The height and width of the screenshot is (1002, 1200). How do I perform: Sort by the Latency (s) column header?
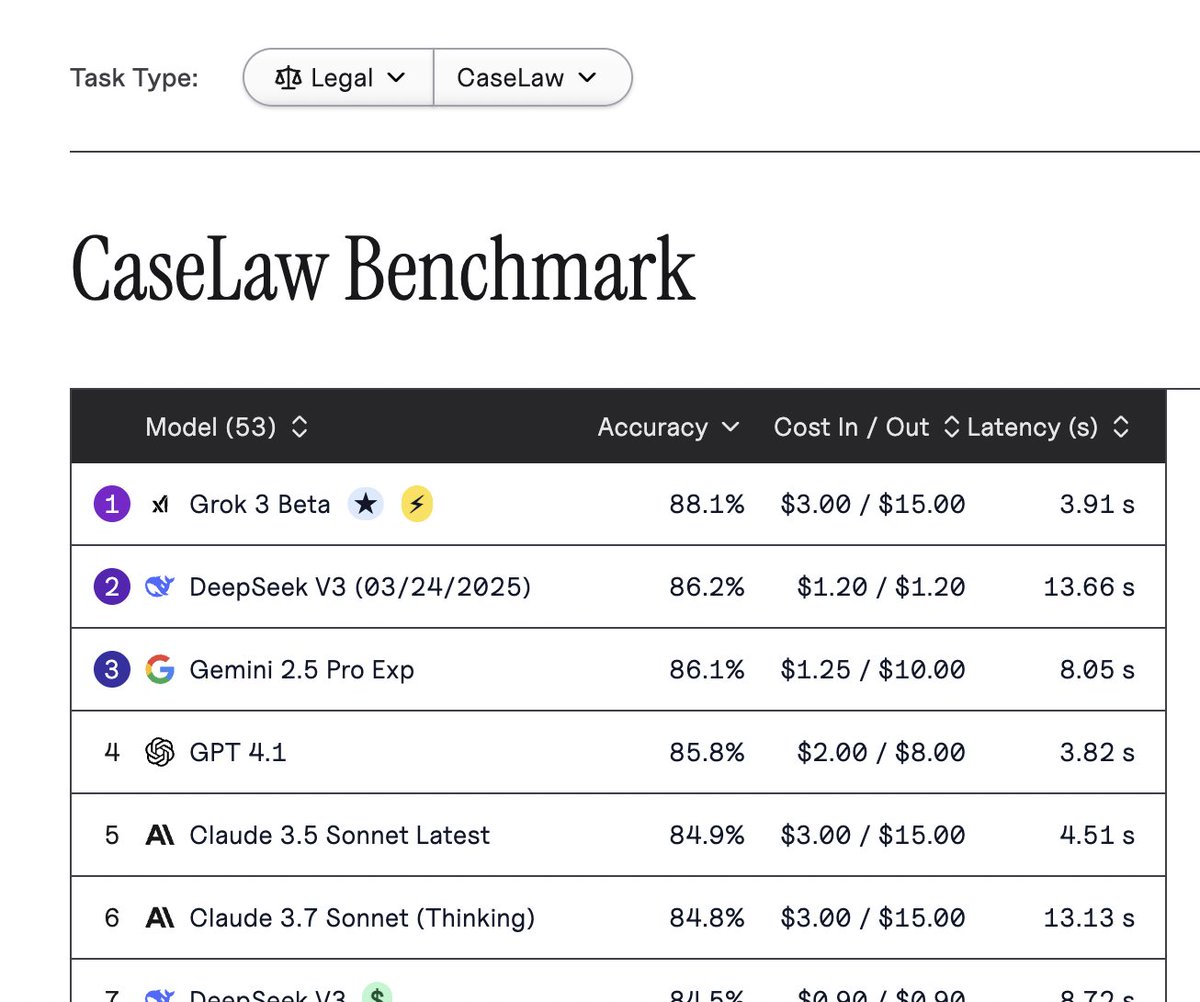tap(1049, 427)
